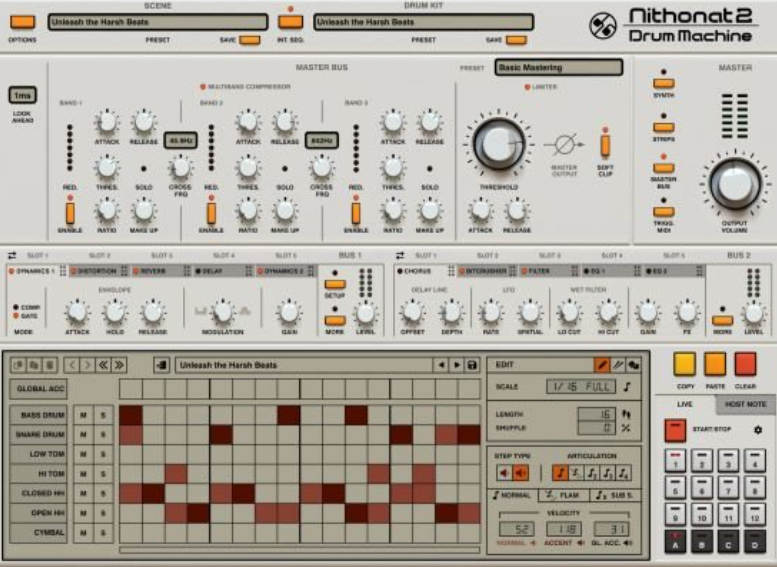Click the footsteps icon next to Length
Screen dimensions: 777x567
(x=626, y=414)
